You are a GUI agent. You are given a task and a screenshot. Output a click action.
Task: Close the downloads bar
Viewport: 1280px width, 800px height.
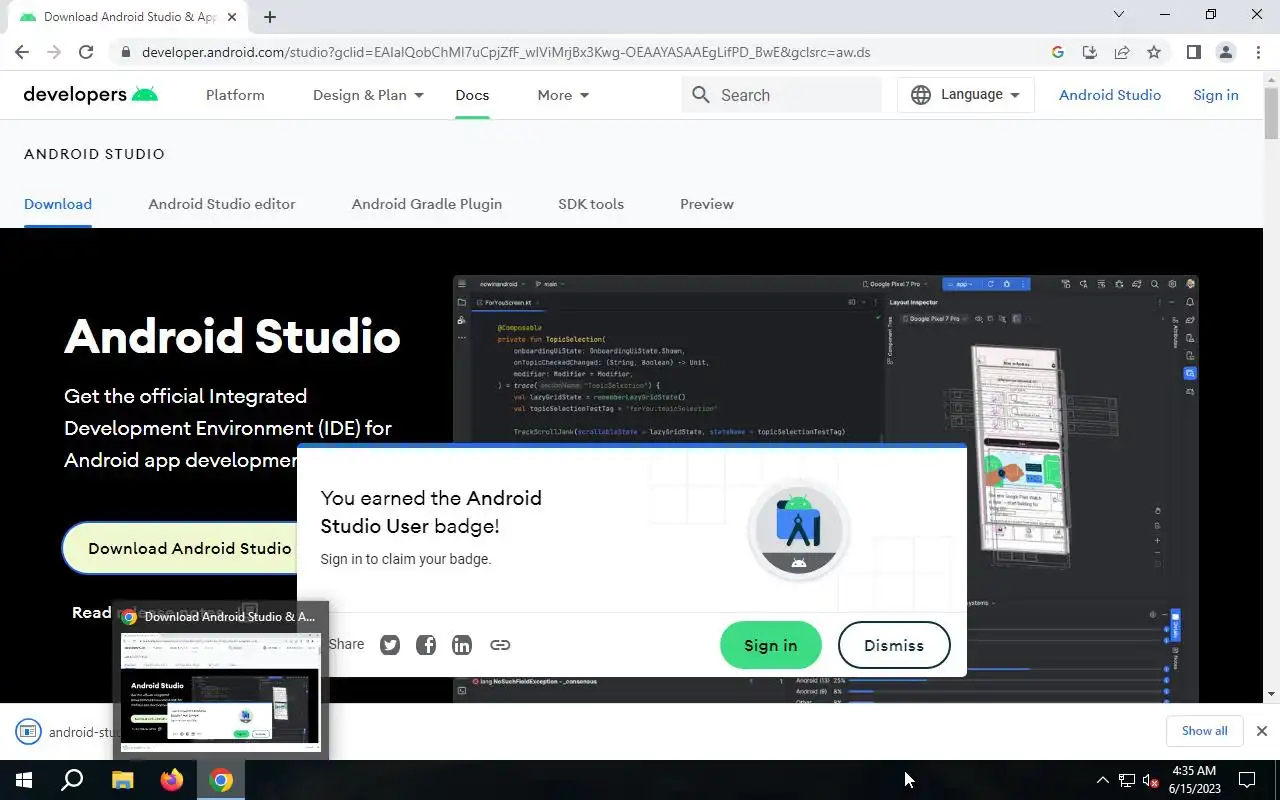(1261, 731)
